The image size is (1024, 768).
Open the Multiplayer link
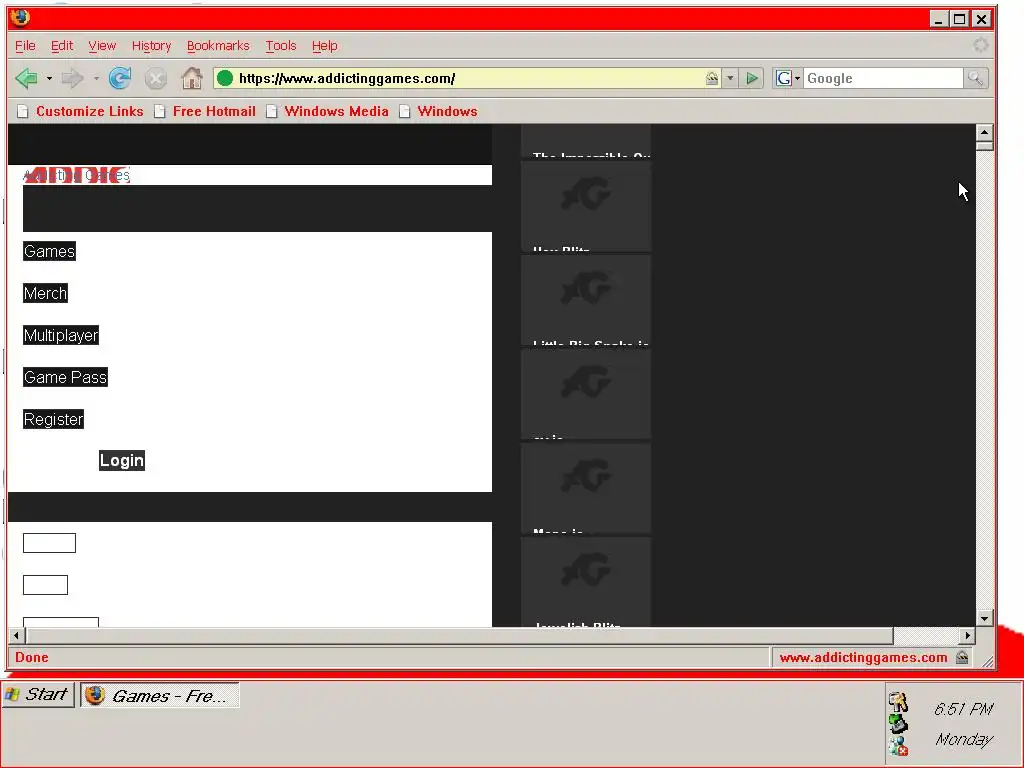[61, 335]
